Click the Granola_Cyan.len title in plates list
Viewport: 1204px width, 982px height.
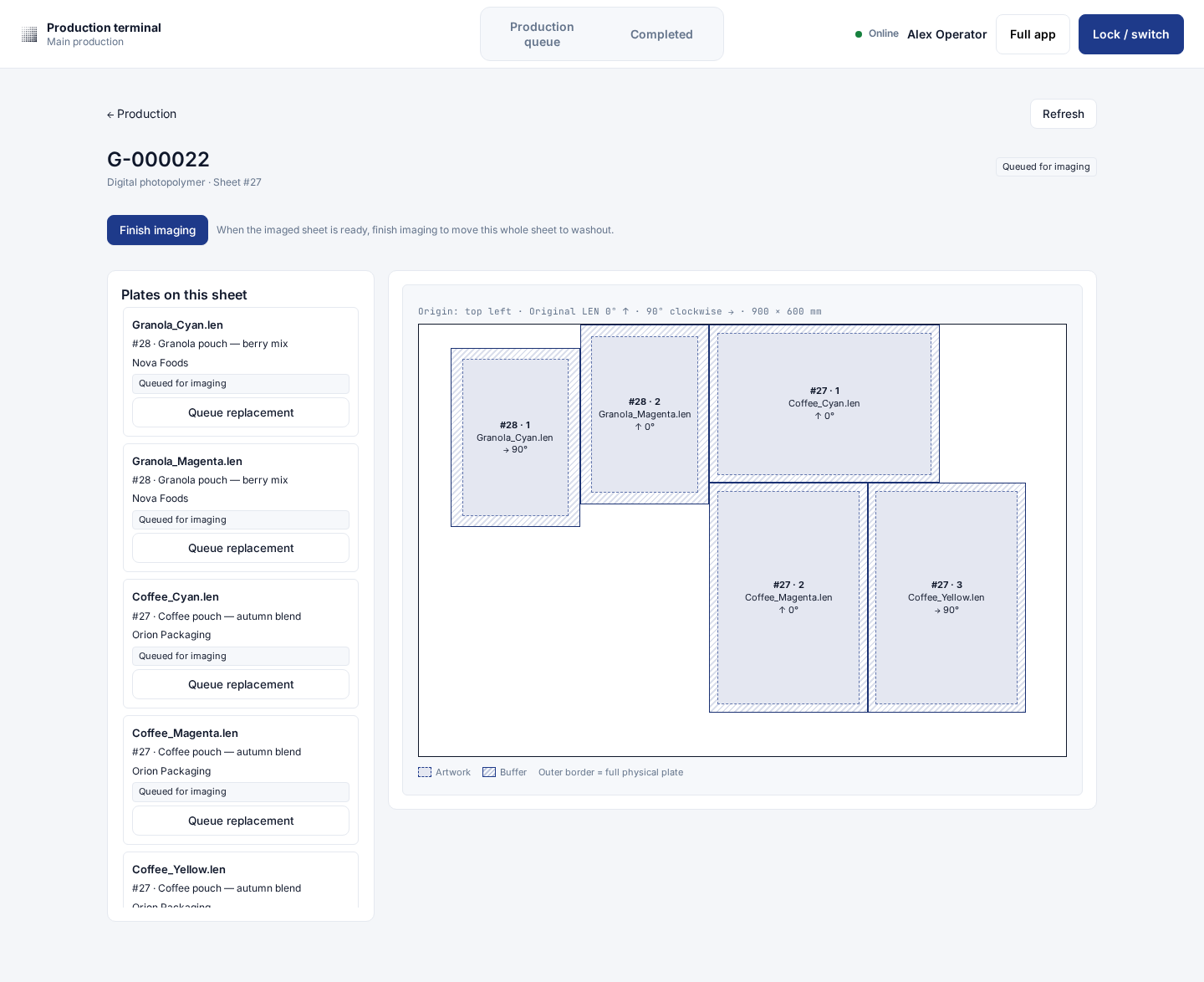point(177,325)
